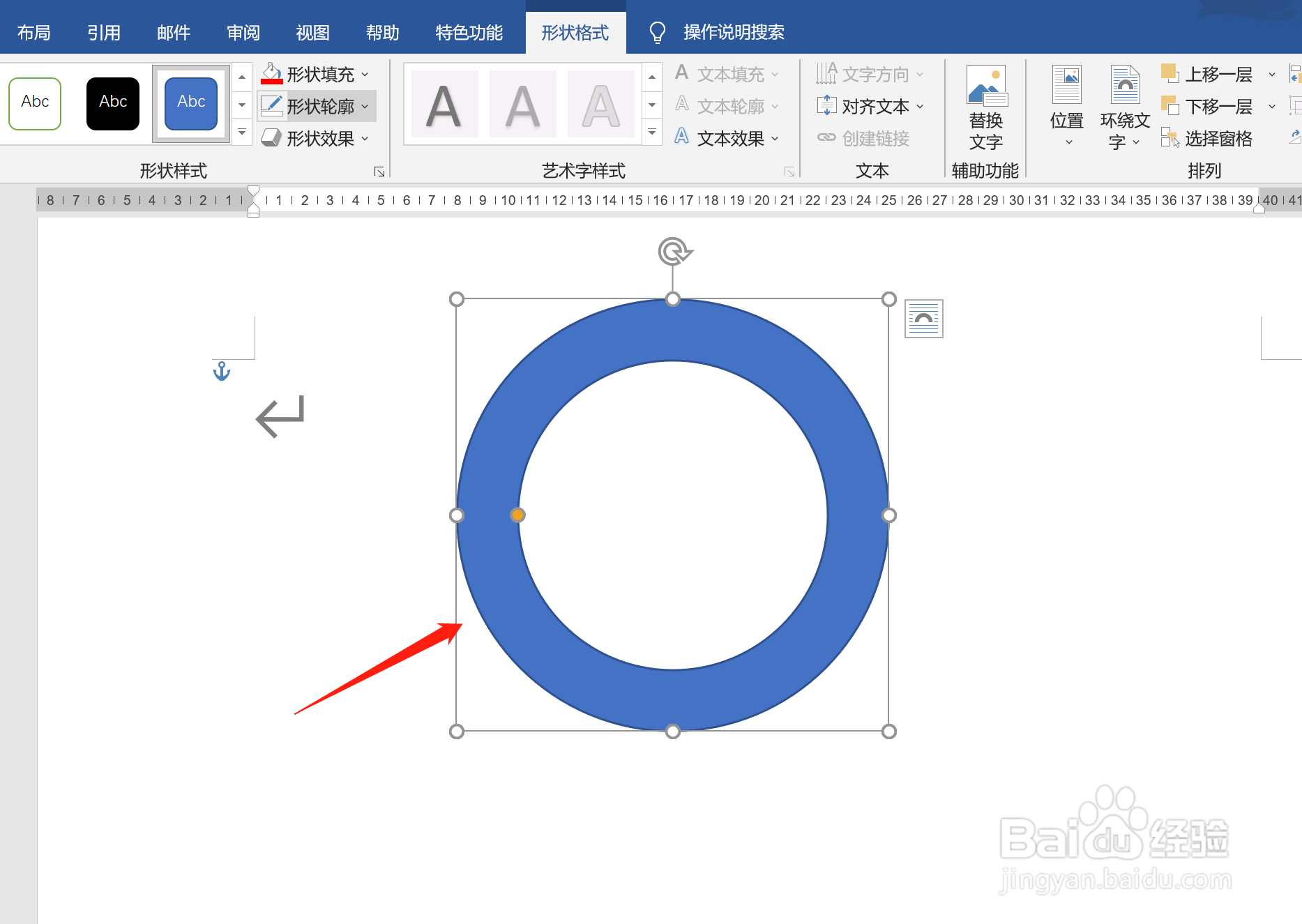The height and width of the screenshot is (924, 1302).
Task: Click the orange adjustment handle on ring
Action: [517, 515]
